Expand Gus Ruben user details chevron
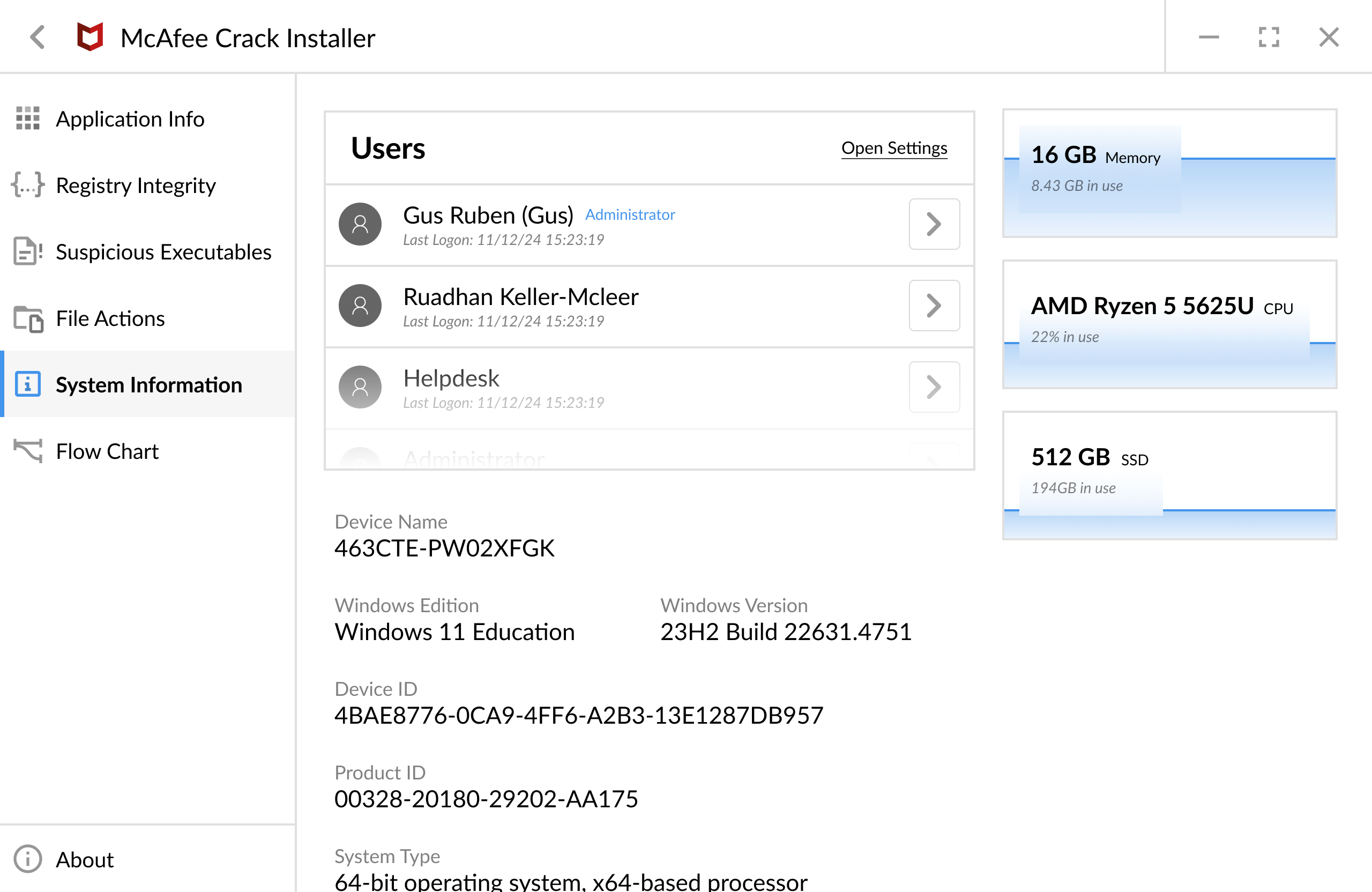This screenshot has width=1372, height=892. (x=934, y=224)
